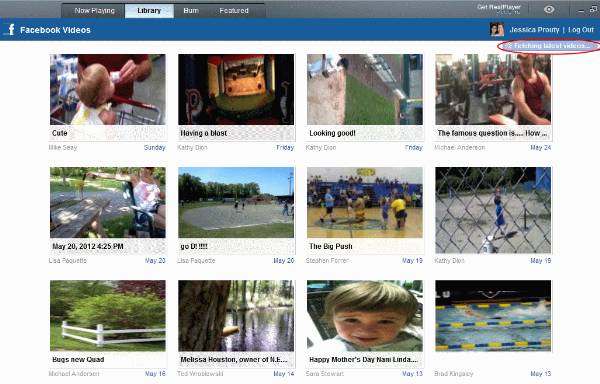Viewport: 600px width, 384px height.
Task: Open the Bugs new Quad video thumbnail
Action: (x=108, y=316)
